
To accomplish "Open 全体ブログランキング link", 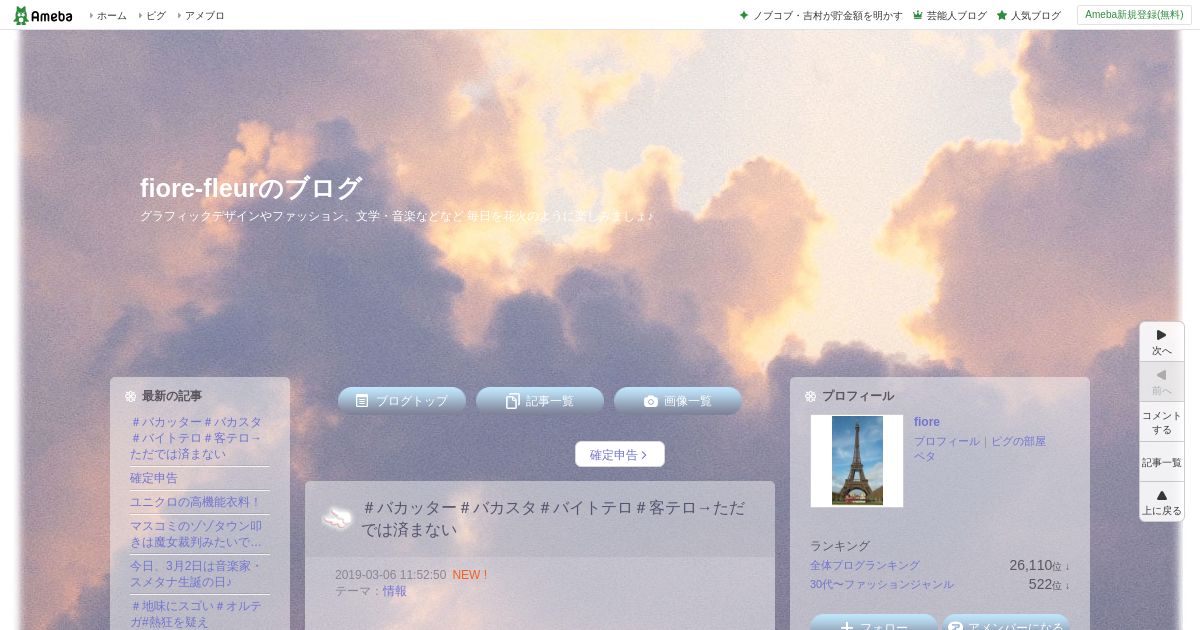I will (865, 565).
